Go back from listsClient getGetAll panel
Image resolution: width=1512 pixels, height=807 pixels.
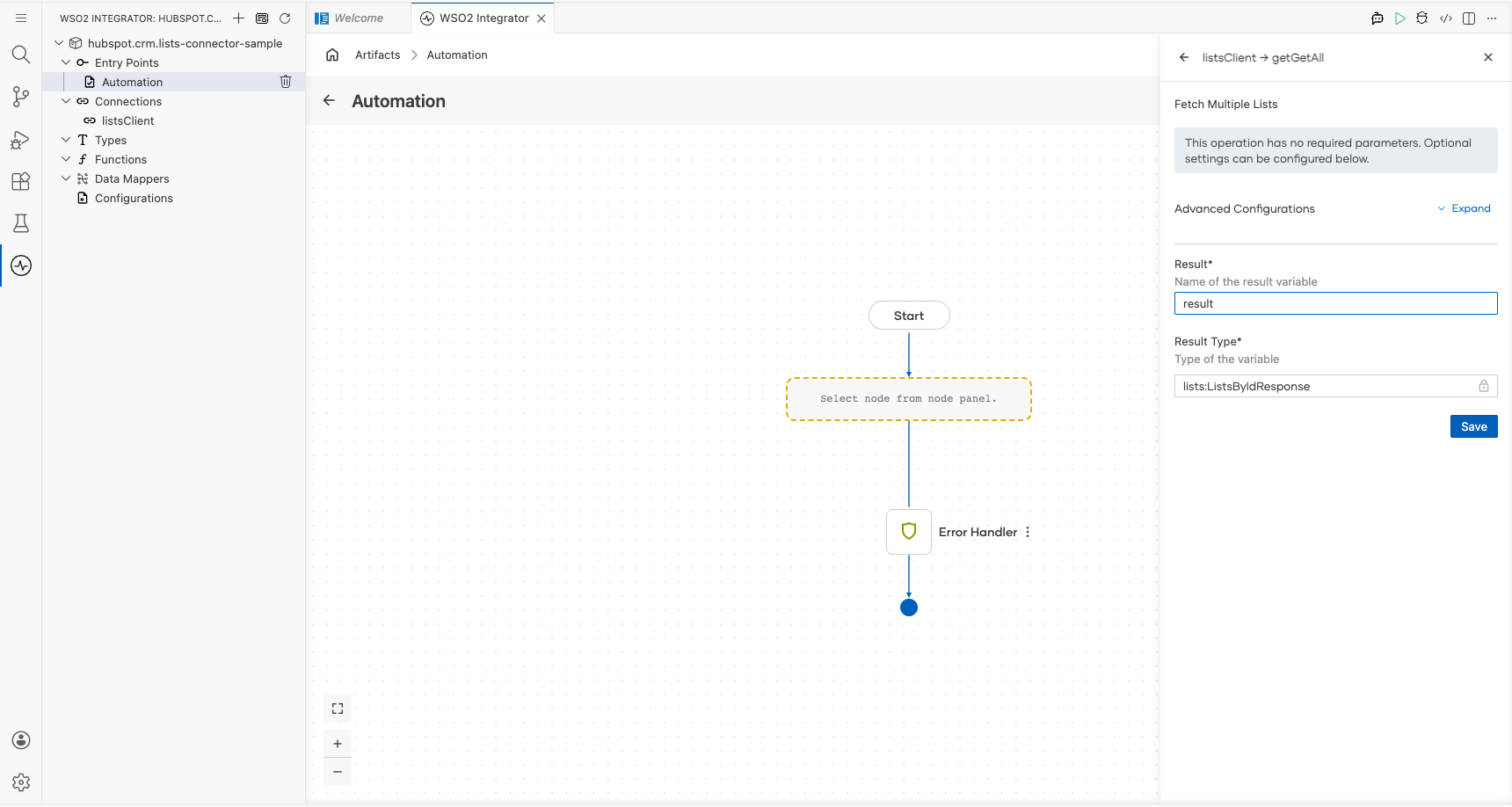point(1184,57)
